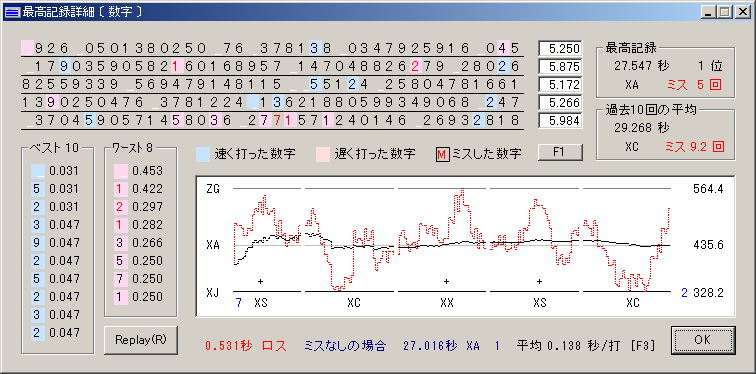The height and width of the screenshot is (374, 756).
Task: Click the ZG level label on graph
Action: [213, 189]
